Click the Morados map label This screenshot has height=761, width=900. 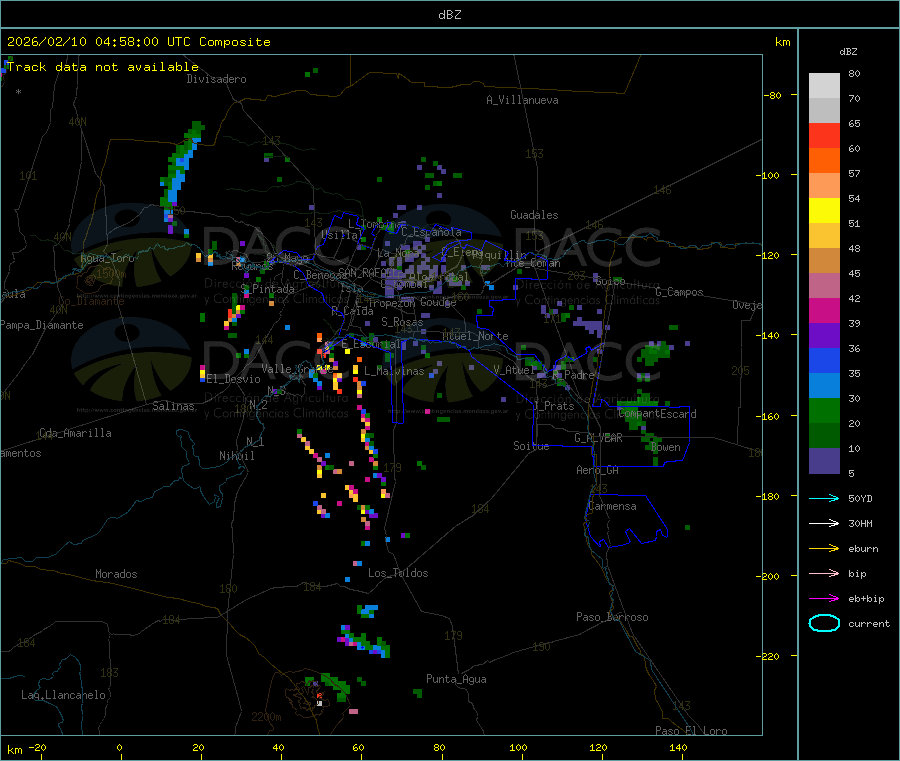click(x=116, y=574)
